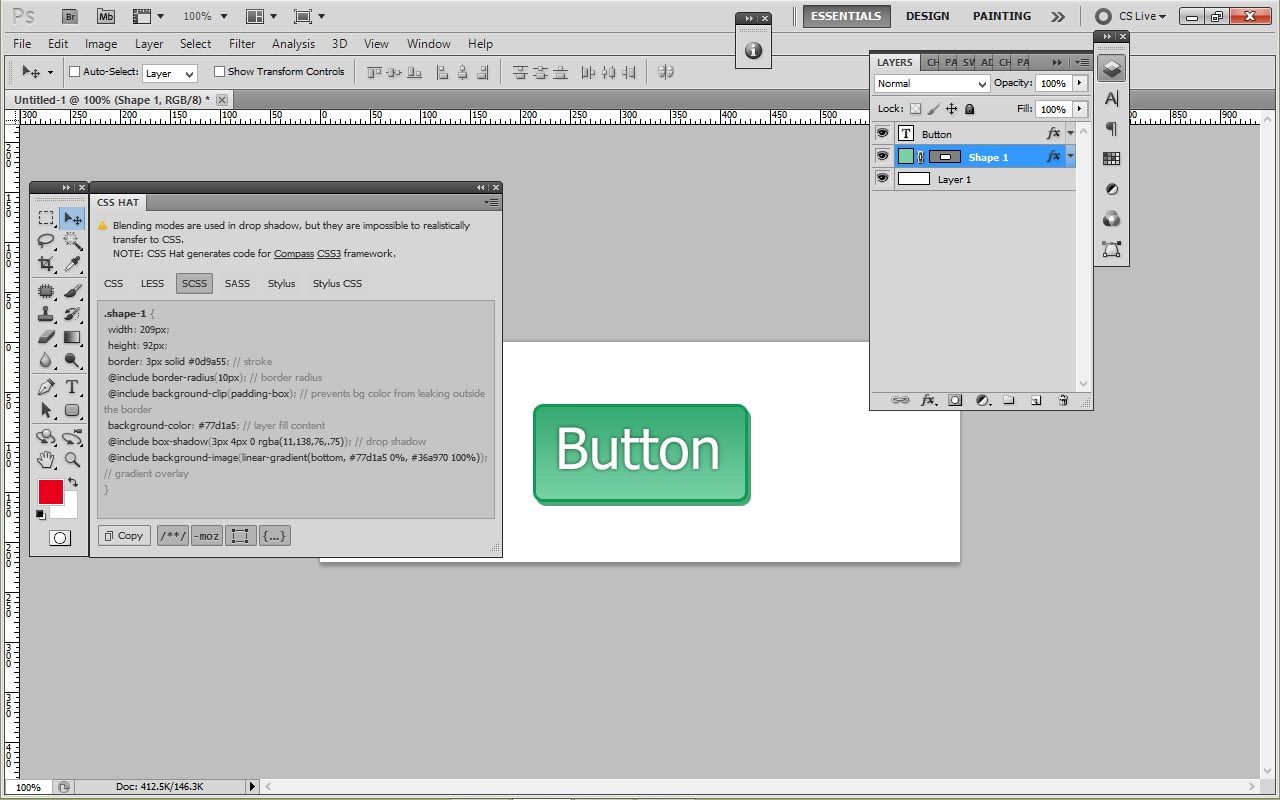
Task: Open the Compass link
Action: click(x=294, y=254)
